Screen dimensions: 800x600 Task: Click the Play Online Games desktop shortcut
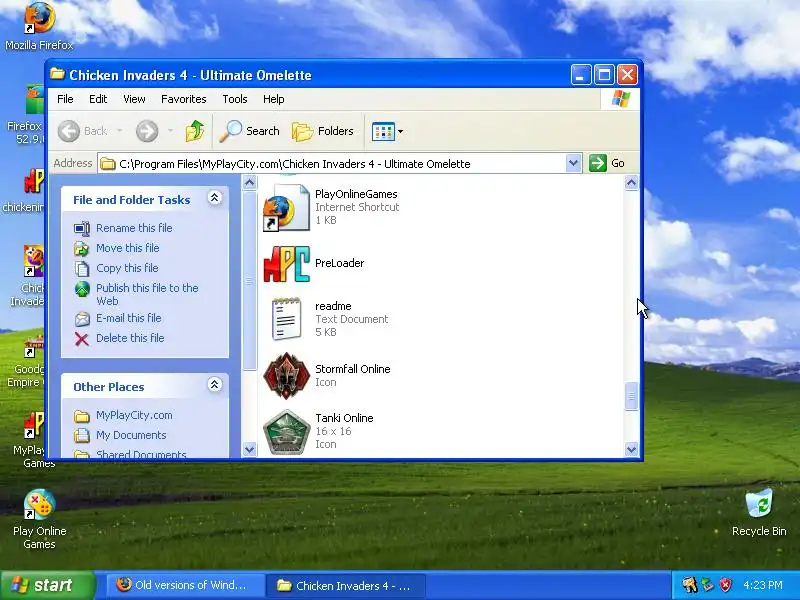[x=39, y=518]
